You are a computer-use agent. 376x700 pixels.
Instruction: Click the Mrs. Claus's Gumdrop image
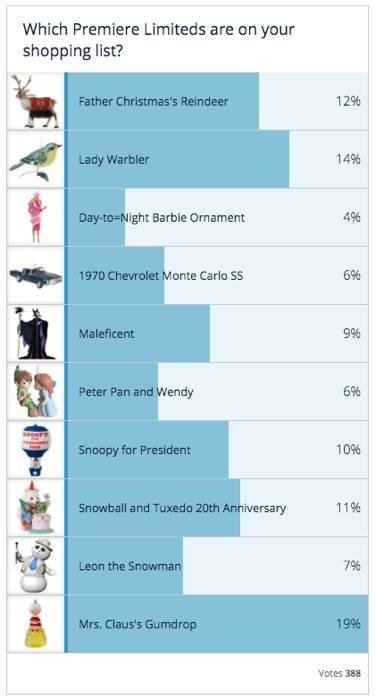36,624
